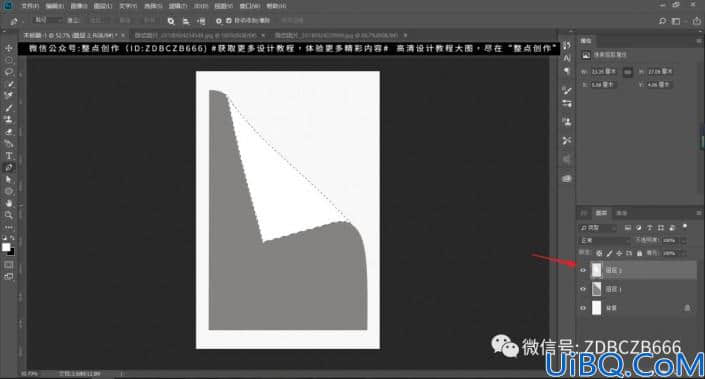Select the Hand tool
Screen dimensions: 705x379
[9, 203]
